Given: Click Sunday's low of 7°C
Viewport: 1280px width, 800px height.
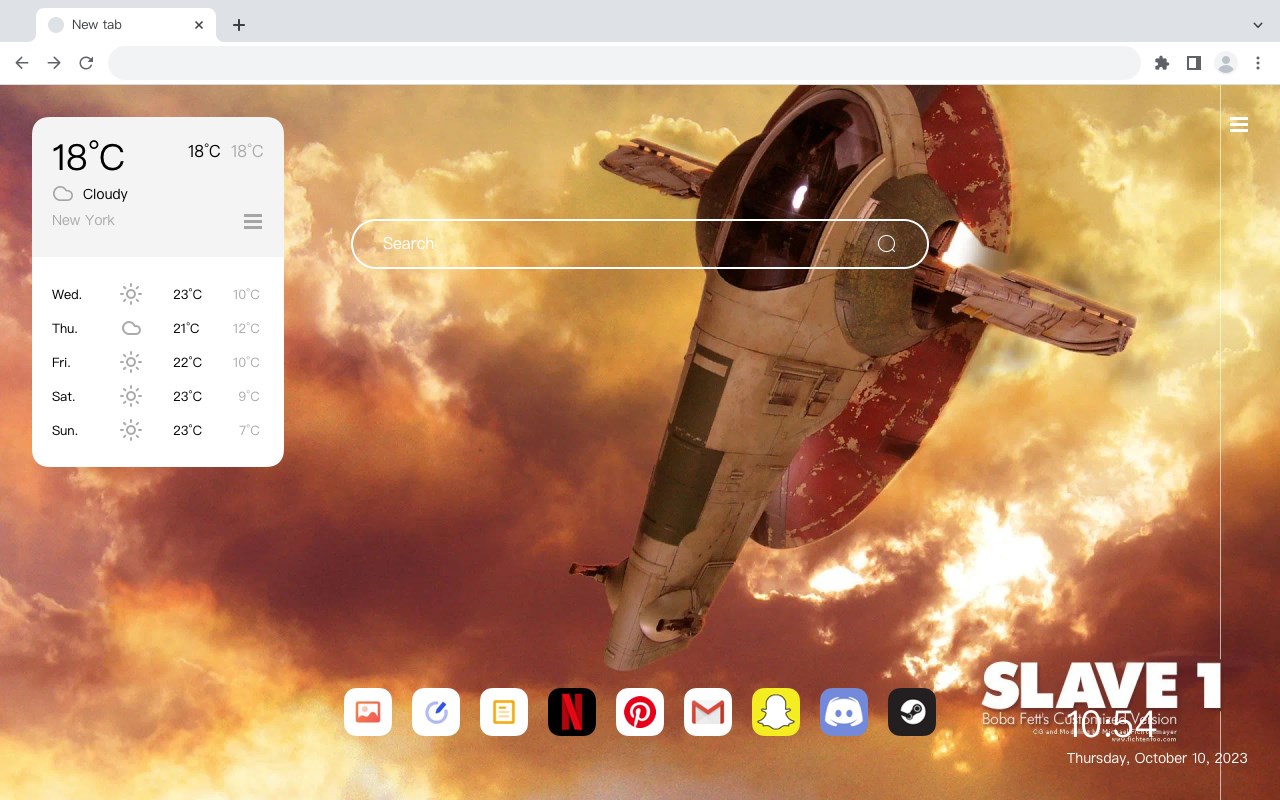Looking at the screenshot, I should [249, 430].
